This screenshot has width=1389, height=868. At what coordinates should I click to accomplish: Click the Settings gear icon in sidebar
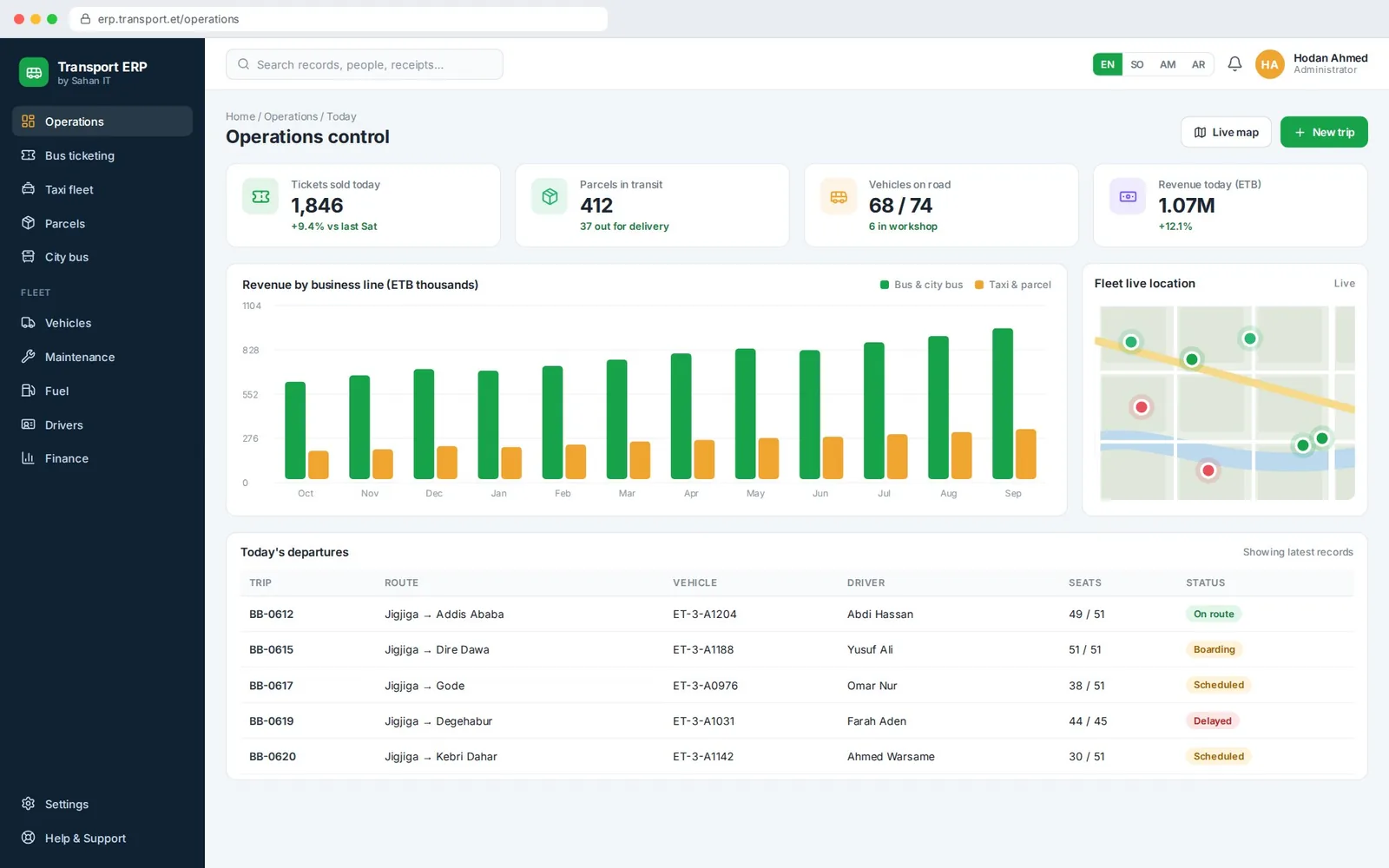tap(29, 804)
